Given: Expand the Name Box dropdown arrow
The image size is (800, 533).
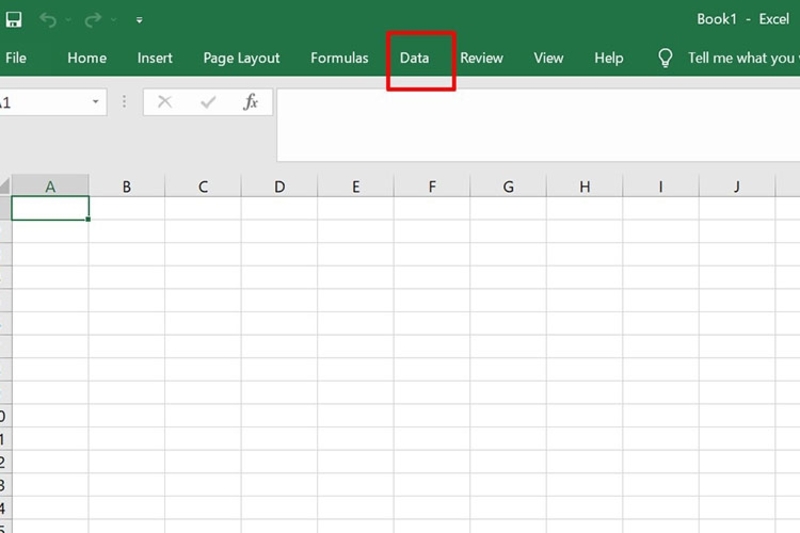Looking at the screenshot, I should click(x=95, y=101).
